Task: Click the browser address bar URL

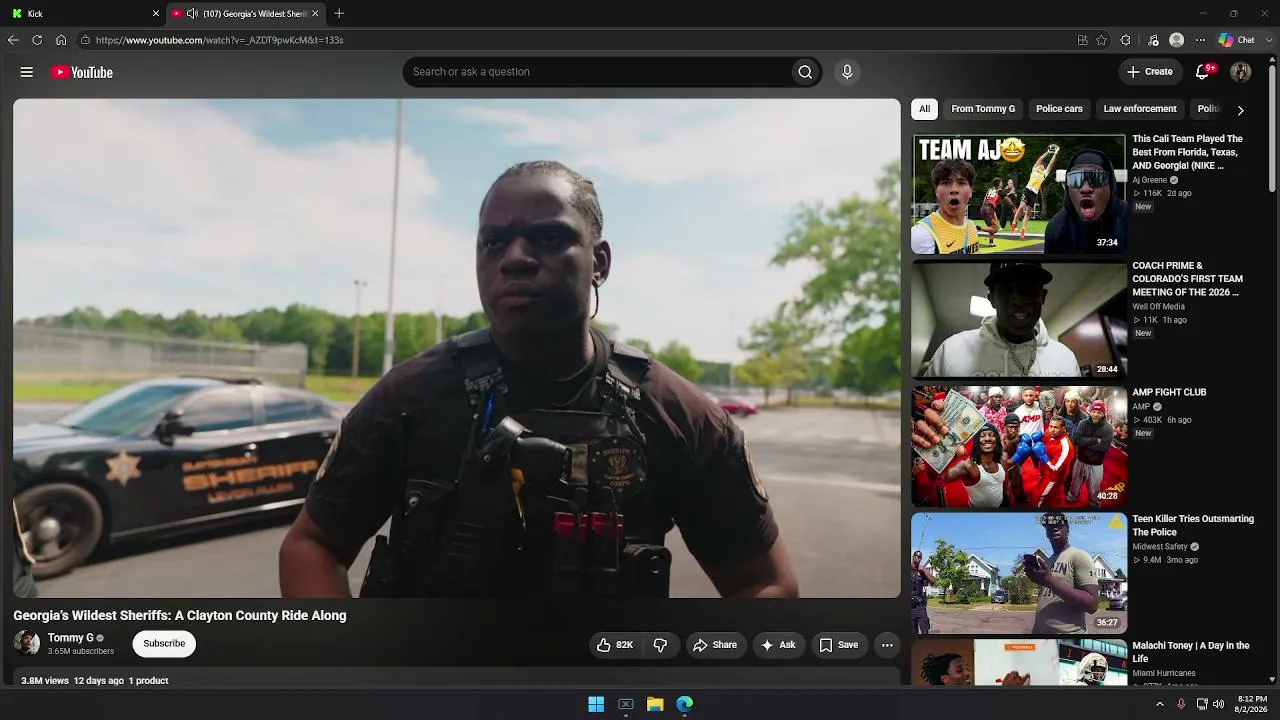Action: click(220, 40)
